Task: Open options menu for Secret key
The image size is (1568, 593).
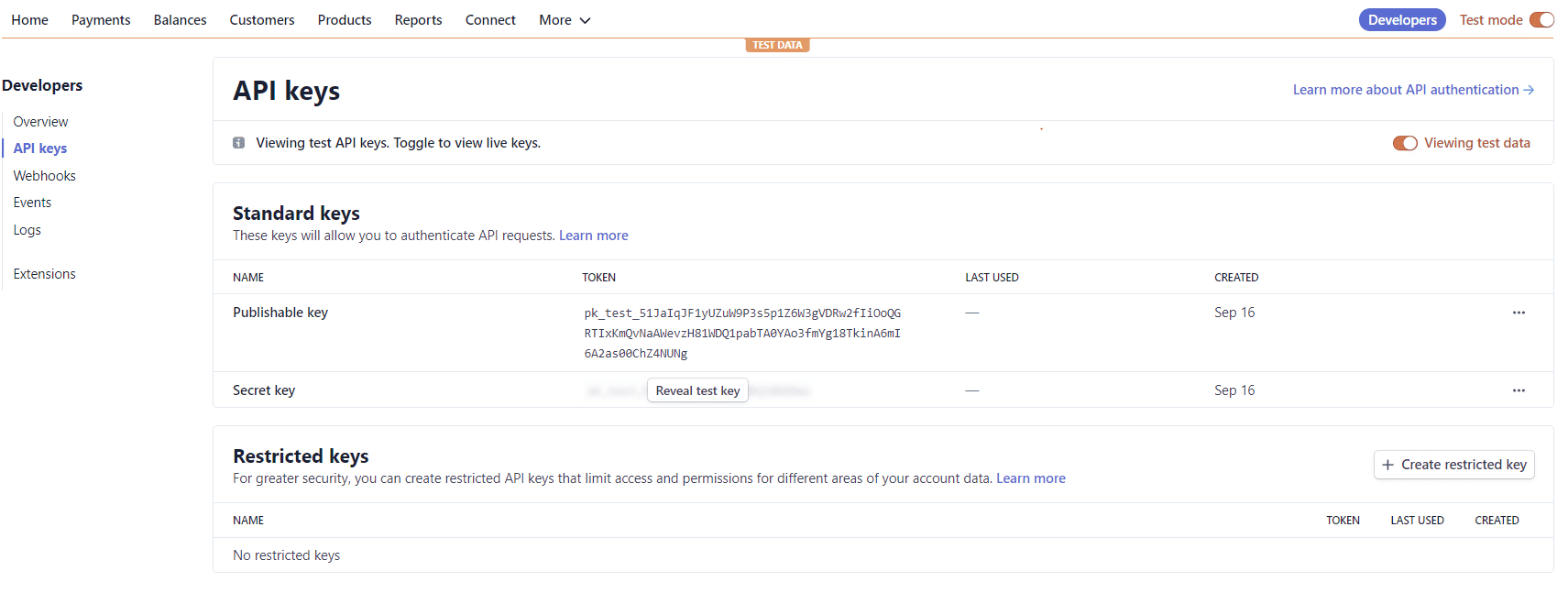Action: 1519,390
